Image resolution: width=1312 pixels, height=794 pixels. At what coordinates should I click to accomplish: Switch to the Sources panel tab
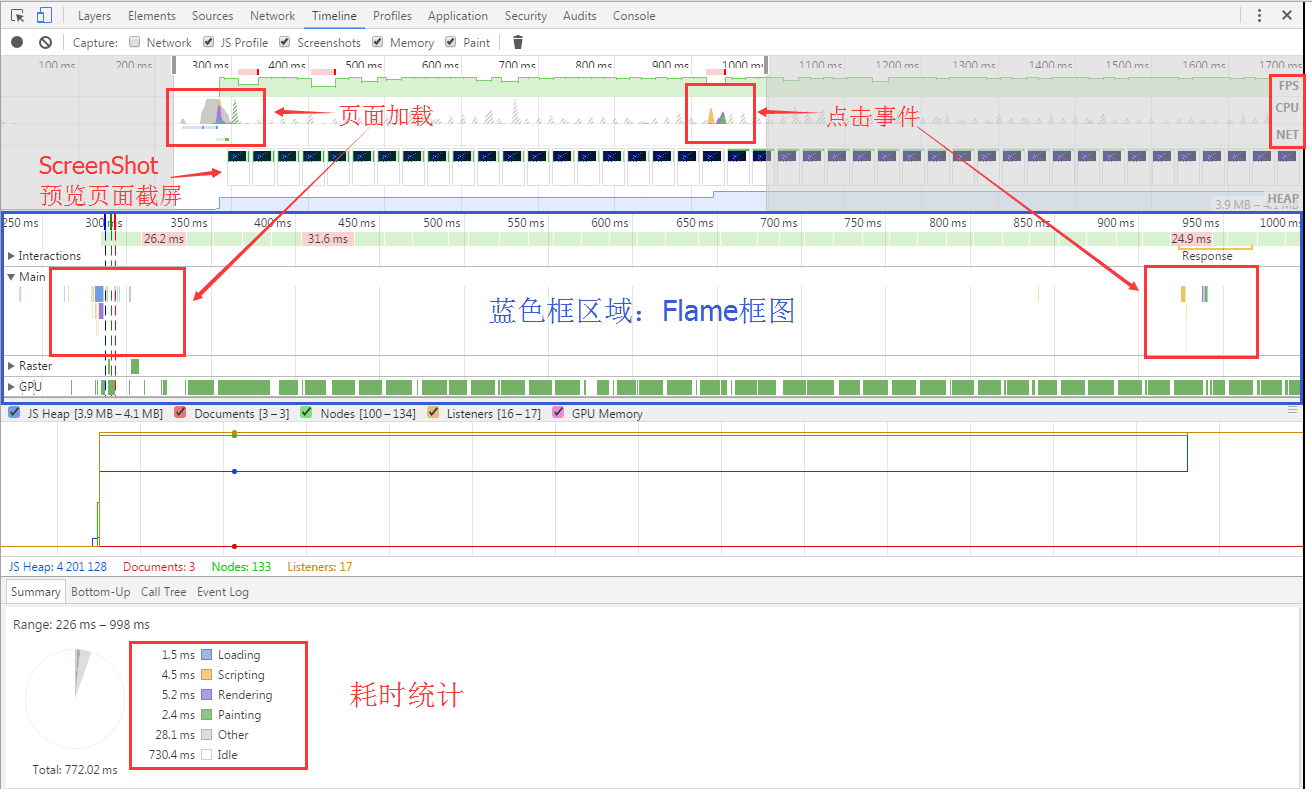212,16
